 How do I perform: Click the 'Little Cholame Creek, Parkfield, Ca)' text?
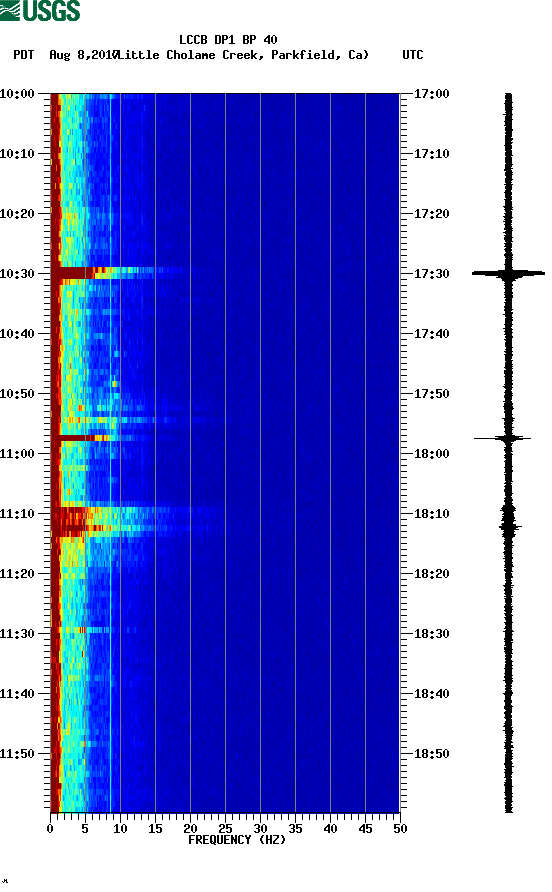pyautogui.click(x=244, y=55)
